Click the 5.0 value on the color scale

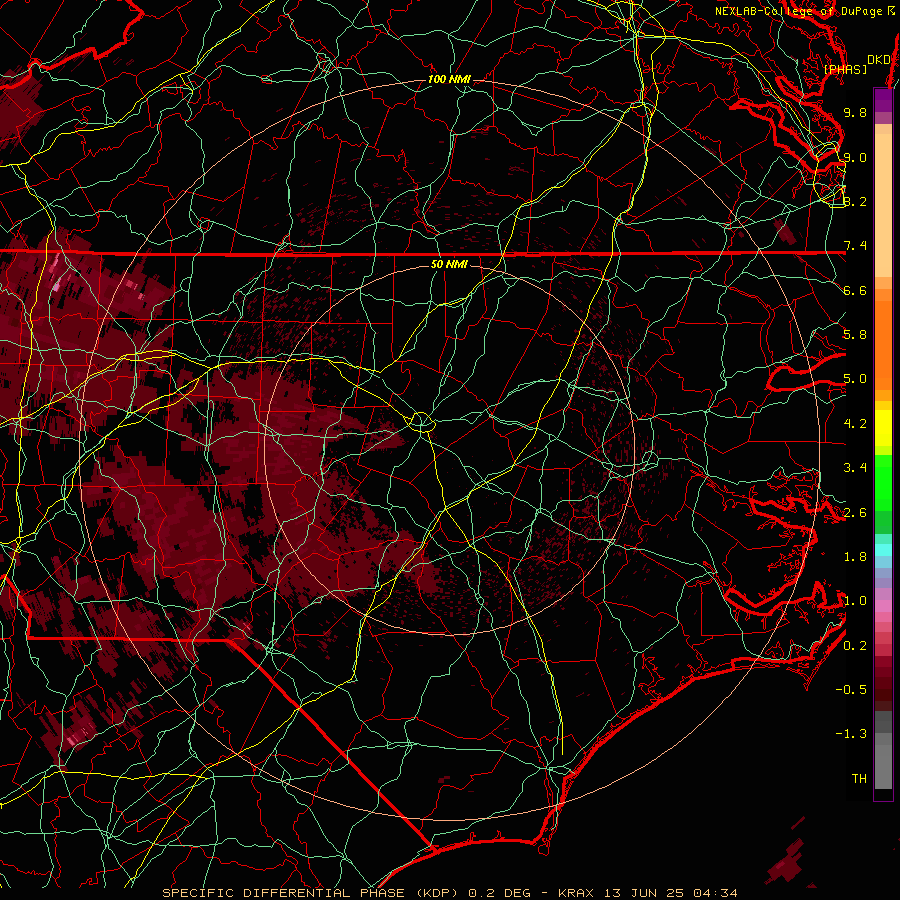click(x=855, y=379)
